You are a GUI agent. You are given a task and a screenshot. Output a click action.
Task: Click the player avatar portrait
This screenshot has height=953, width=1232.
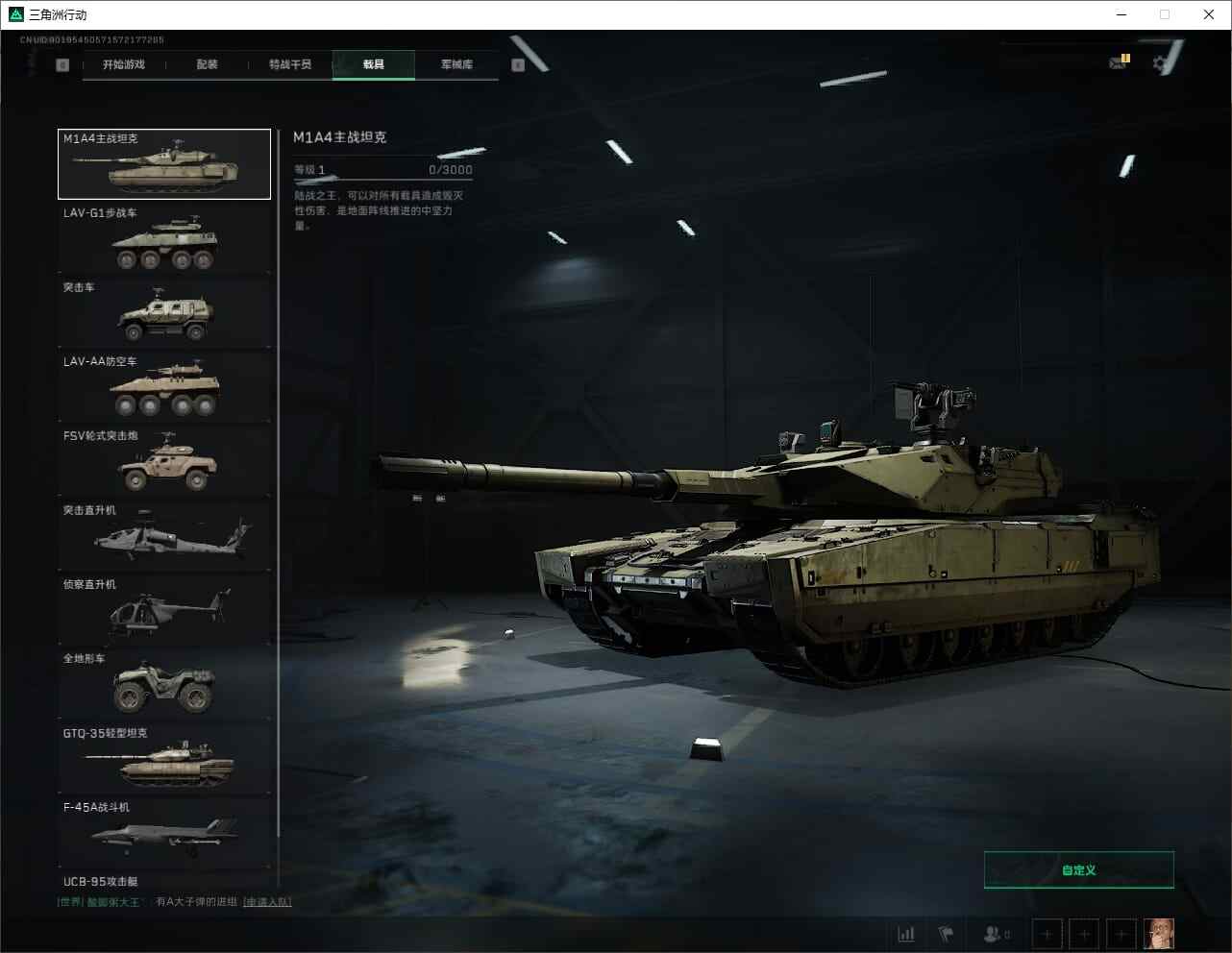tap(1159, 934)
